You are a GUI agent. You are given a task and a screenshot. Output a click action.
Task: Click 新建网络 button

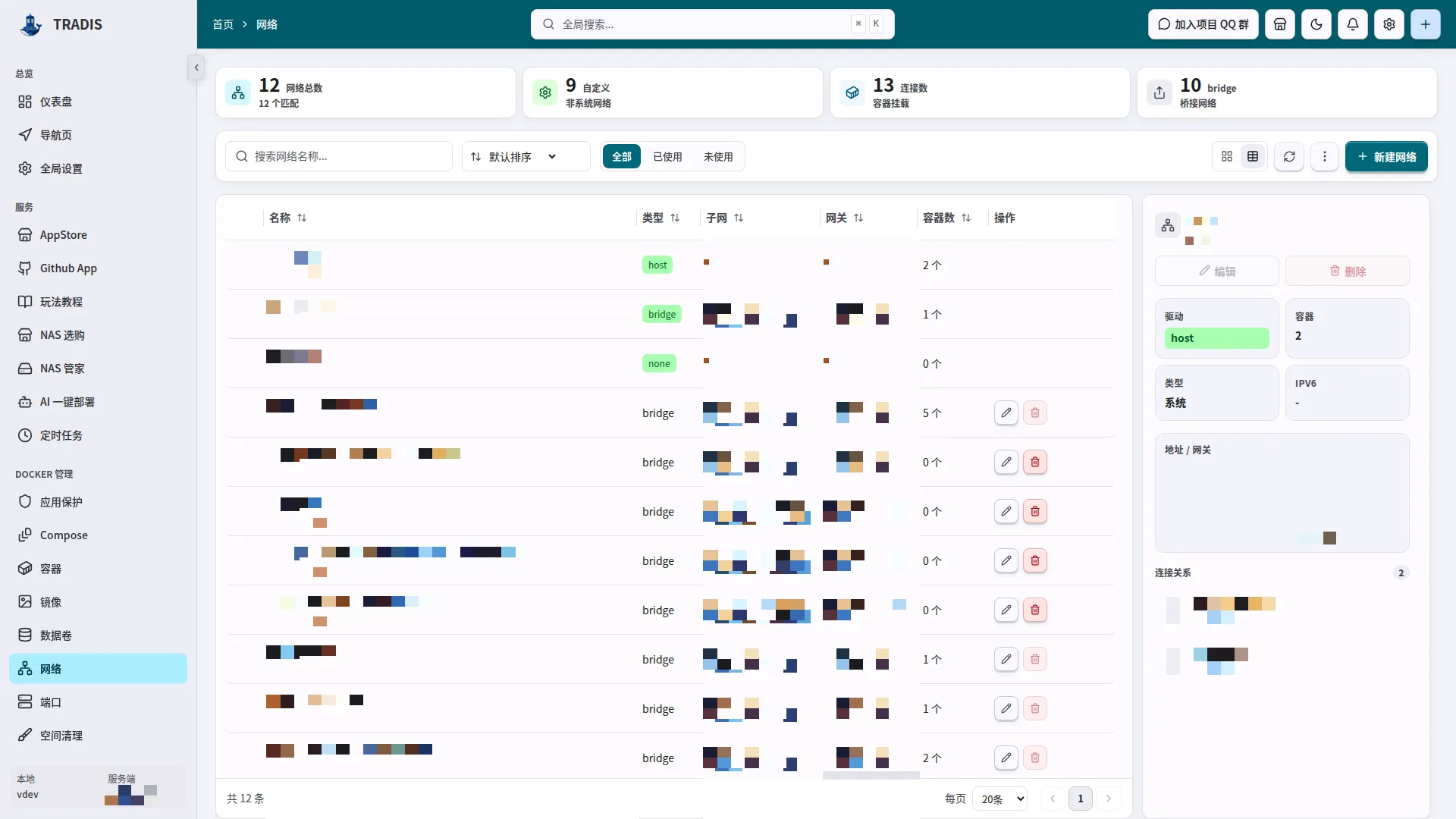1387,156
